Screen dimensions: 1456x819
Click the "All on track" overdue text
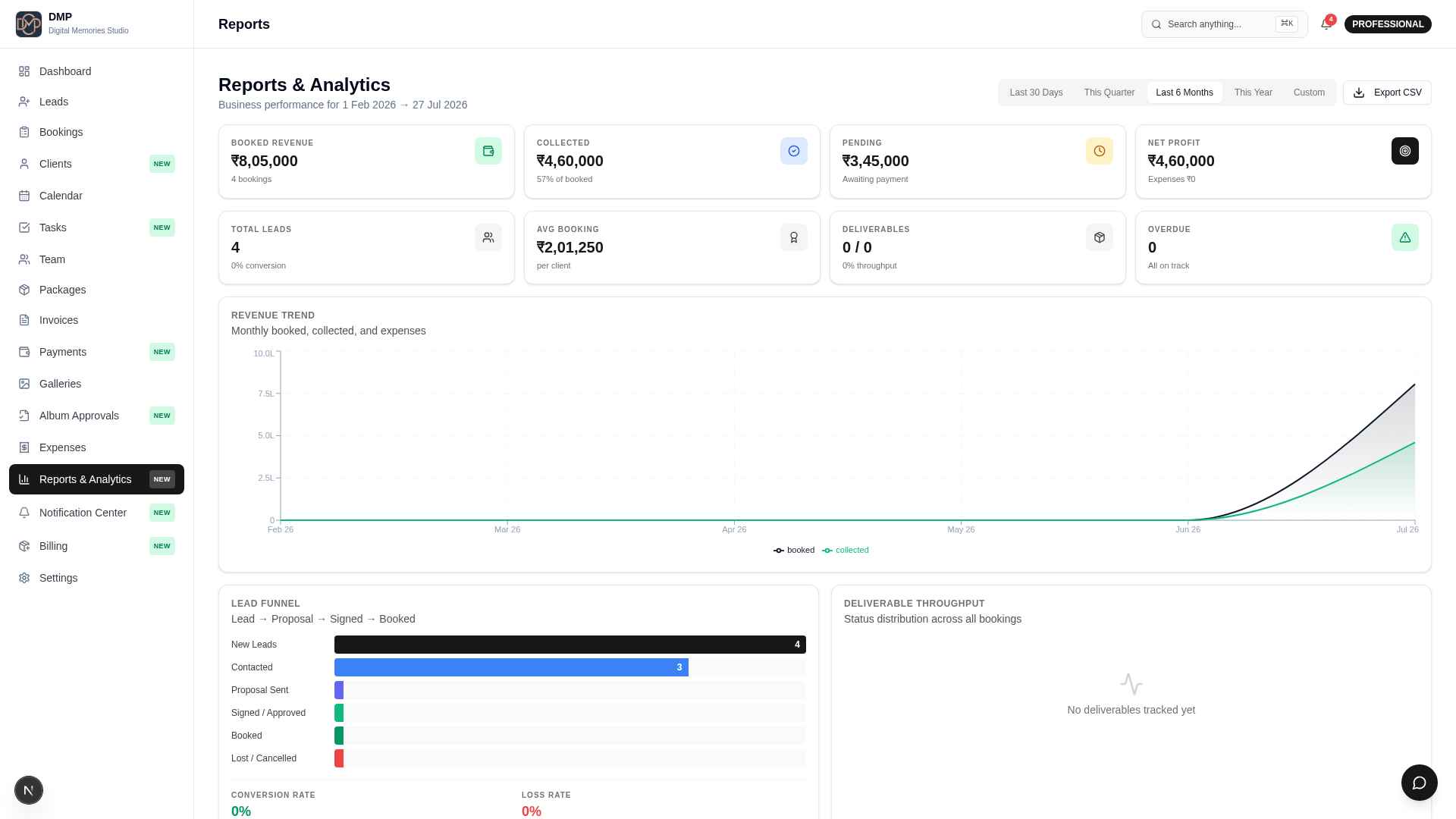point(1169,266)
